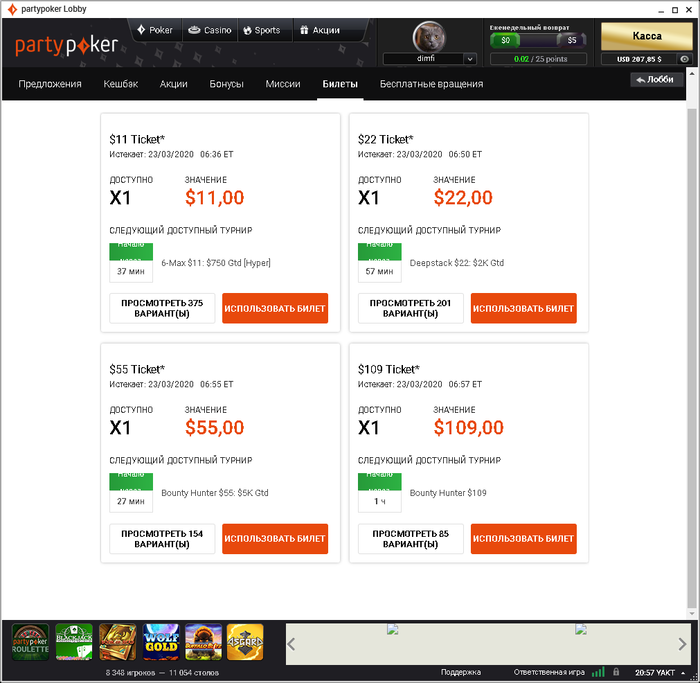Click the lock icon in status bar
Screen dimensions: 700x683
[616, 672]
